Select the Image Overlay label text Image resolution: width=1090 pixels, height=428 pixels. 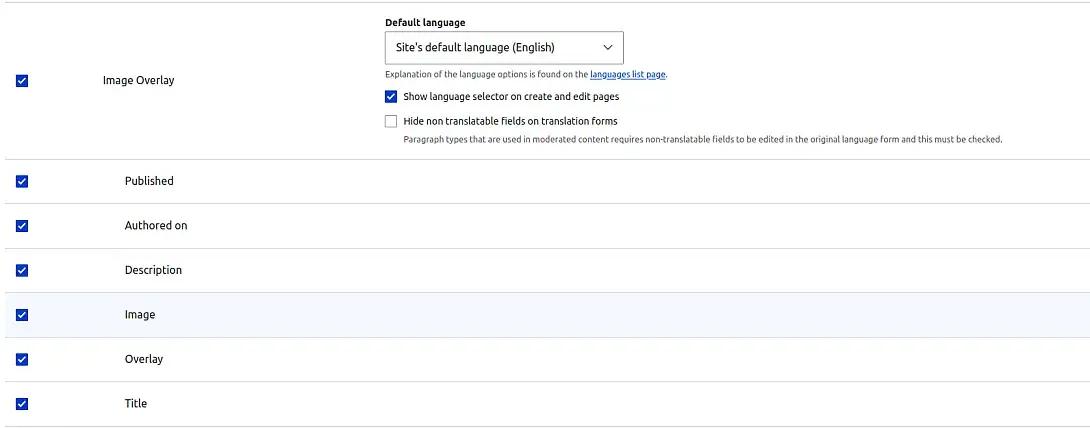point(138,80)
